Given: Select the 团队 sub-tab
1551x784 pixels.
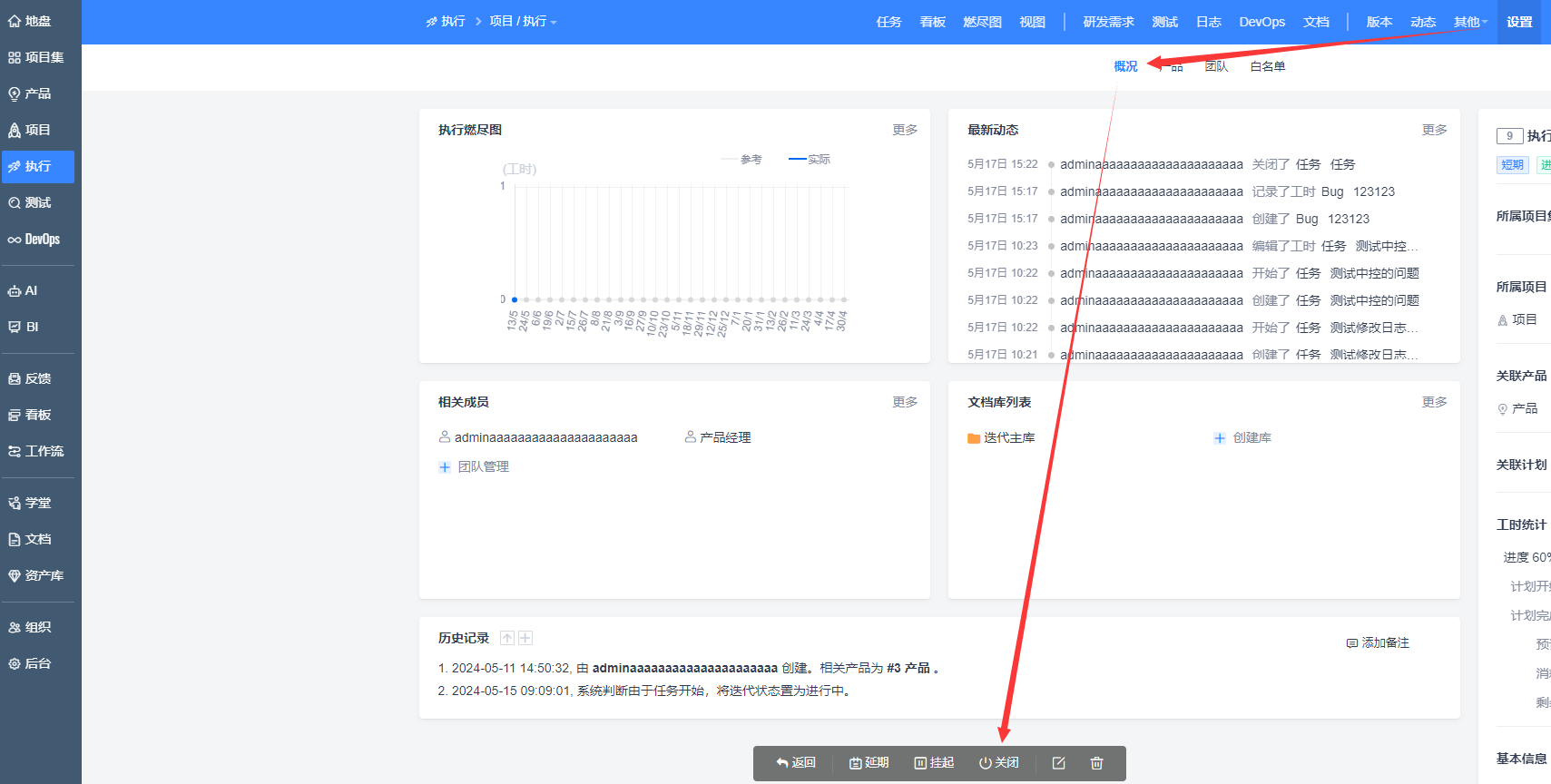Looking at the screenshot, I should [x=1216, y=66].
